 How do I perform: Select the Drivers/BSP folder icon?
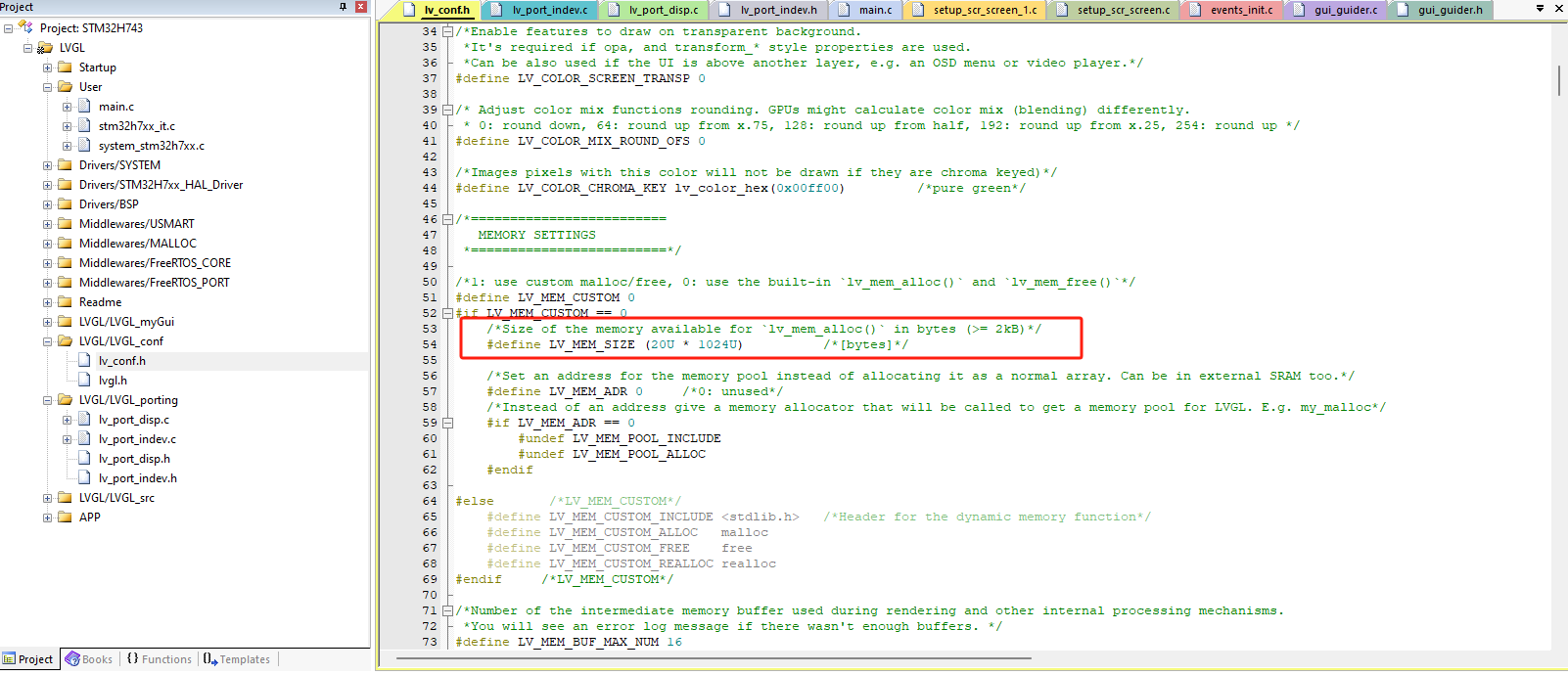(65, 204)
